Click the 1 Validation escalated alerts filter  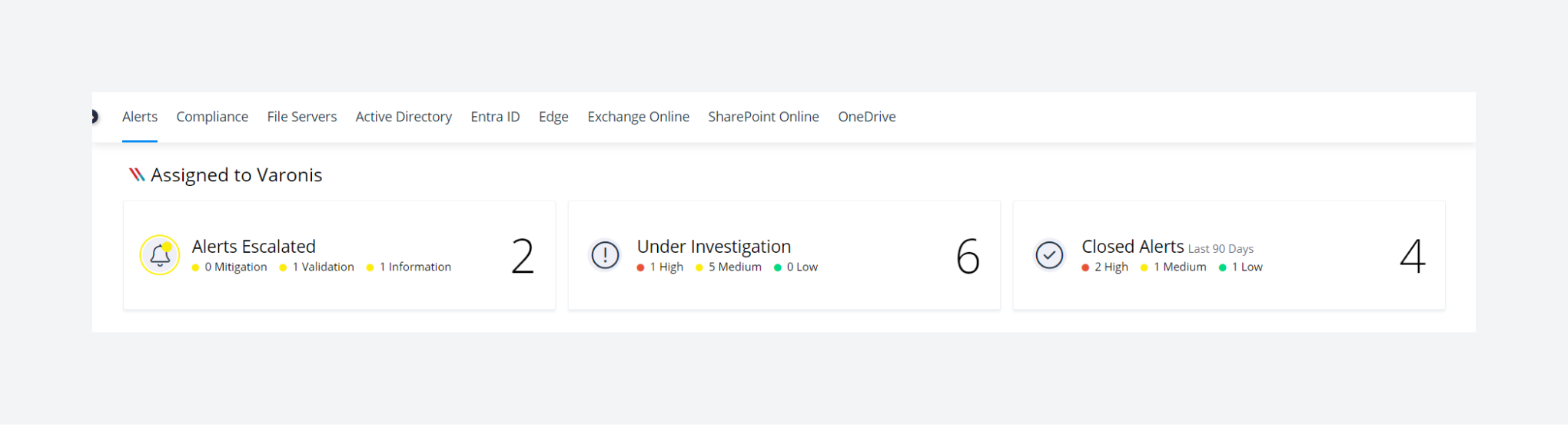click(x=322, y=267)
